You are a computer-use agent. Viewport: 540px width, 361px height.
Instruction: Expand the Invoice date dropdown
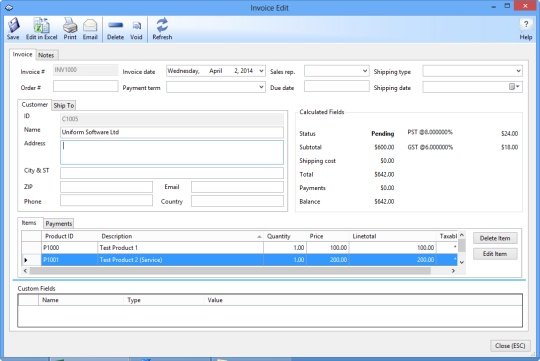(x=261, y=71)
